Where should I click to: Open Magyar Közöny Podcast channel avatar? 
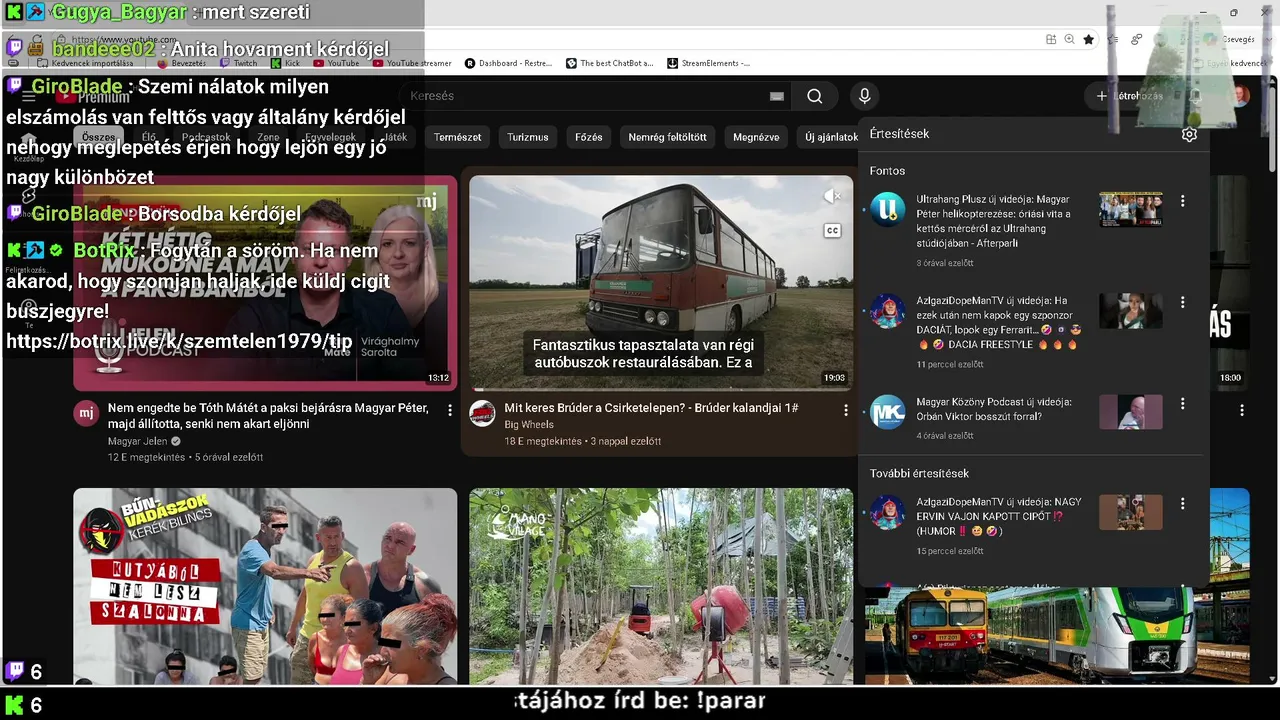click(x=887, y=412)
